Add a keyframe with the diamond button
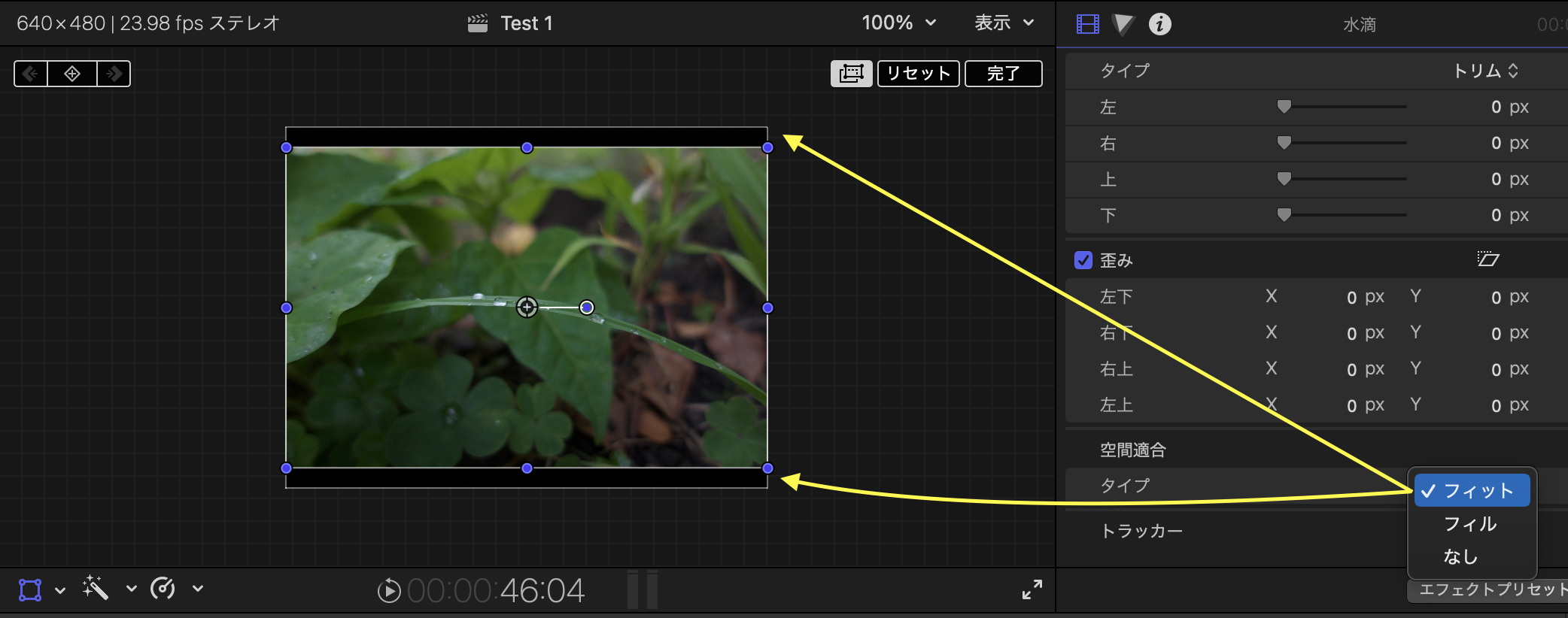Viewport: 1568px width, 618px height. pyautogui.click(x=72, y=74)
